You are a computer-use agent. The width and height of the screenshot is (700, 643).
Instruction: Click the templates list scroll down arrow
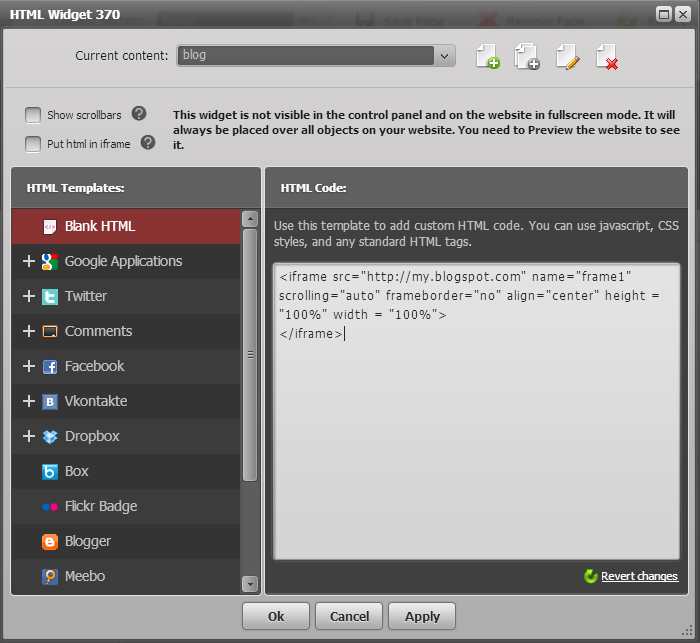(250, 584)
